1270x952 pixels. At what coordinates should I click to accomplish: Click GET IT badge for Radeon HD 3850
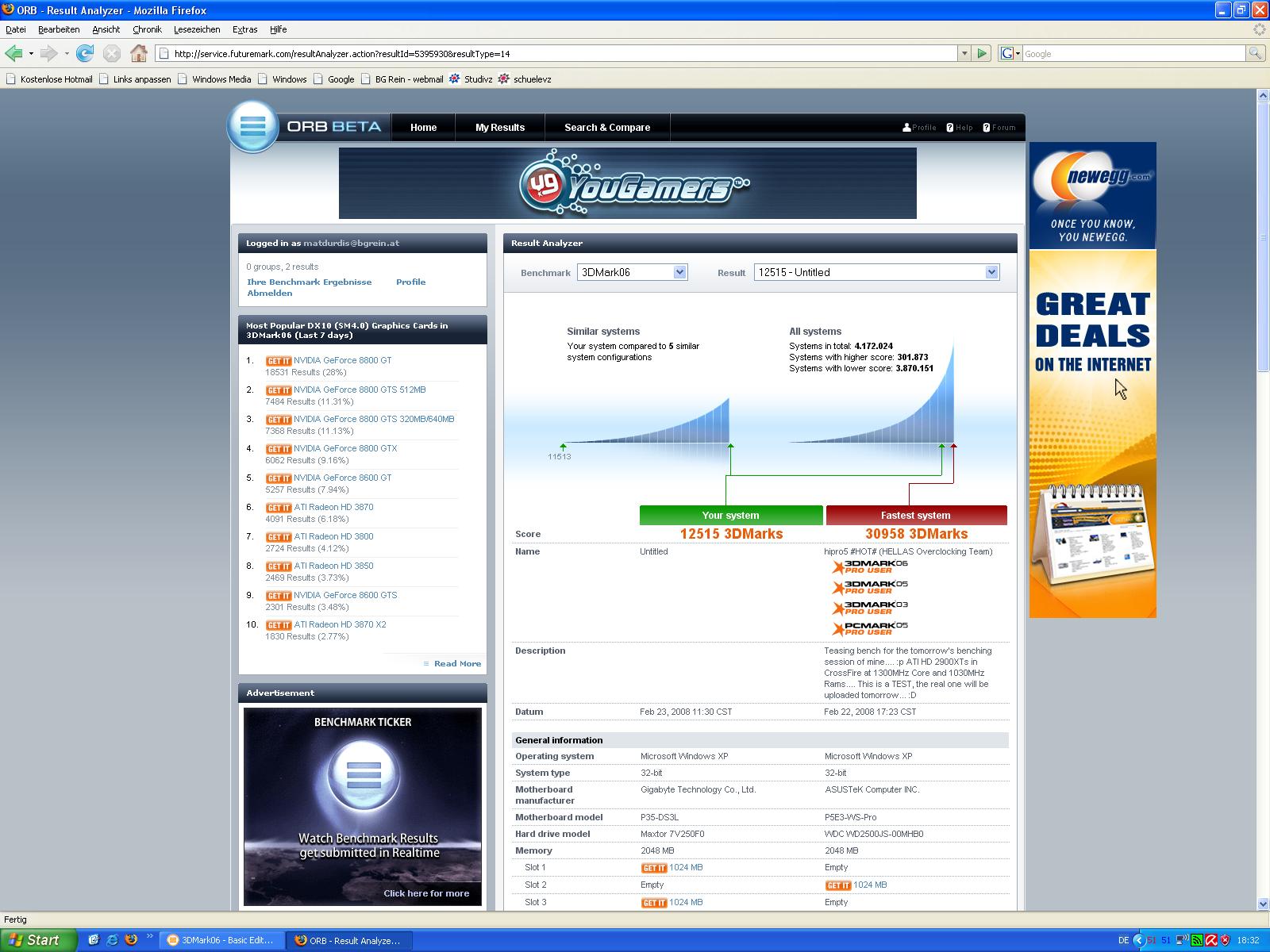coord(279,566)
